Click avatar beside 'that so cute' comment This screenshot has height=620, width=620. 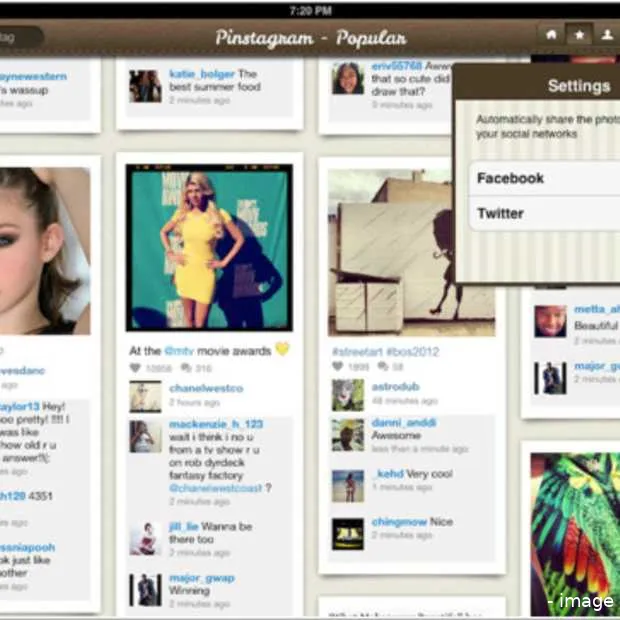348,78
